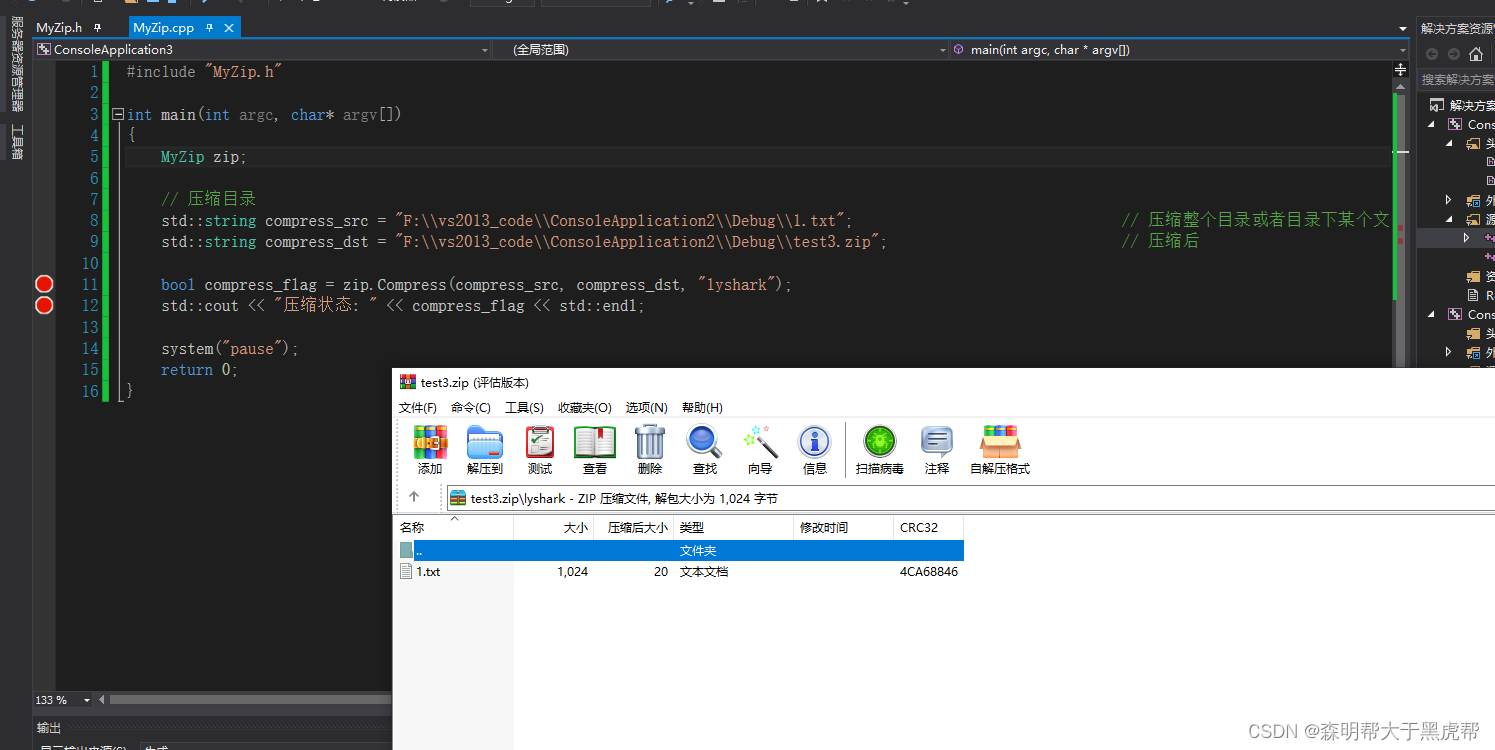Sort WinRAR list by CRC32 column
Image resolution: width=1495 pixels, height=750 pixels.
tap(929, 527)
